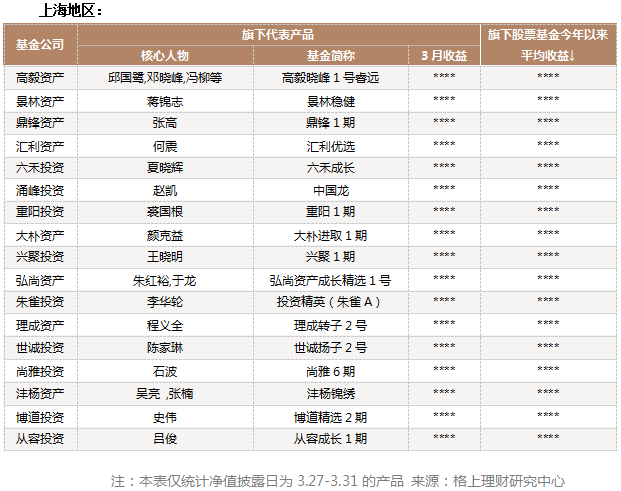Select the 汇利资产 company cell
This screenshot has height=491, width=621.
pos(40,147)
